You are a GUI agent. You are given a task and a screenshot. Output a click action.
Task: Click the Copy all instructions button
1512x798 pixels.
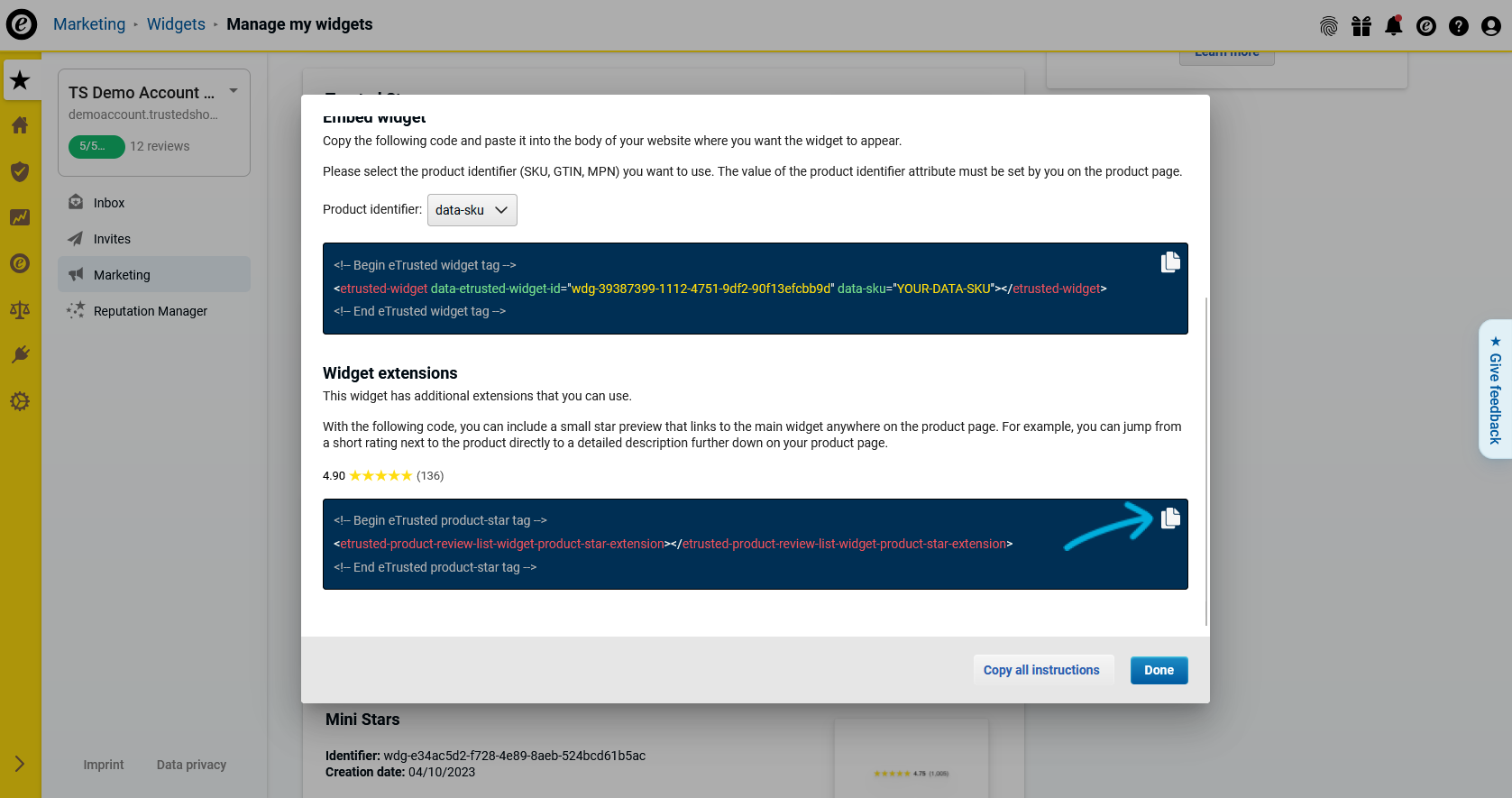pyautogui.click(x=1041, y=670)
